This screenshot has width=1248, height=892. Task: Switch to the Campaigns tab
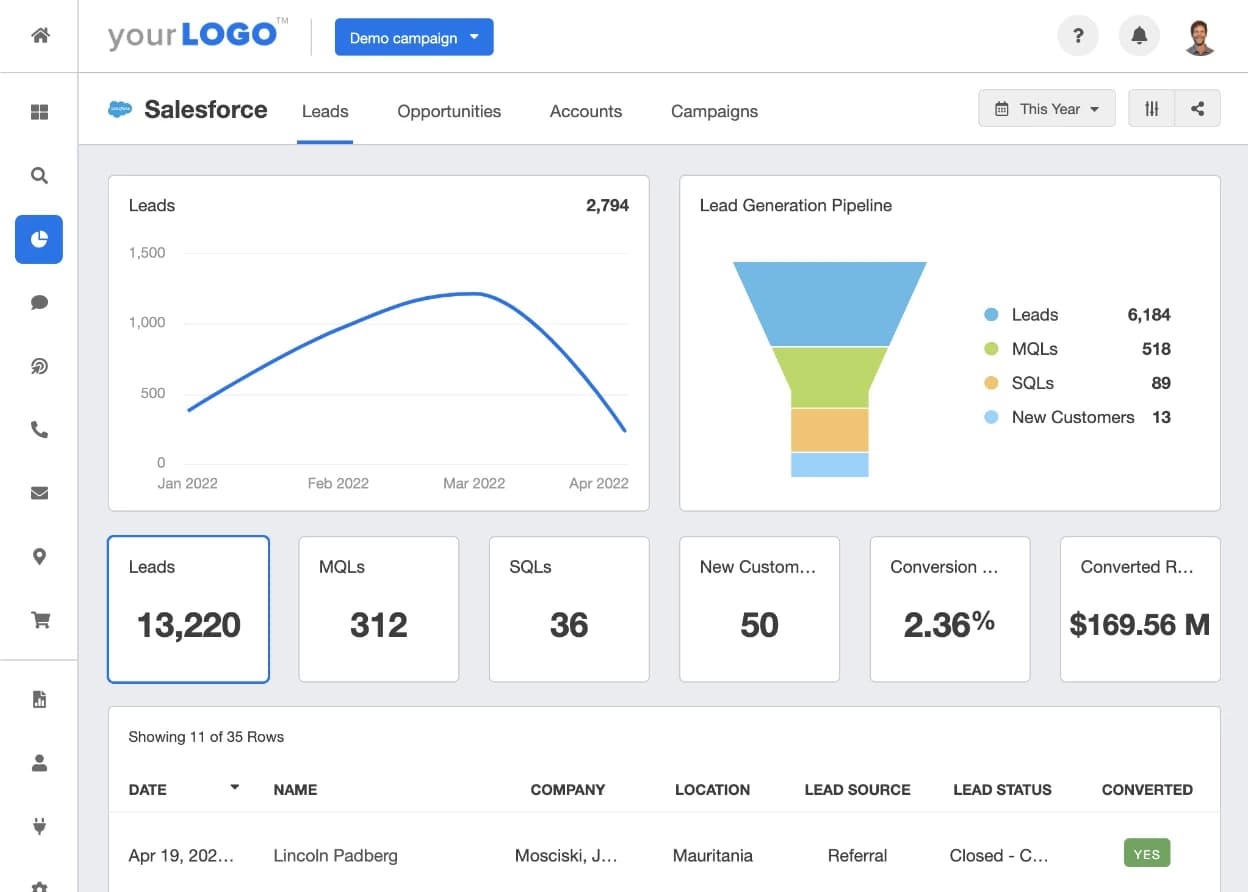coord(714,111)
